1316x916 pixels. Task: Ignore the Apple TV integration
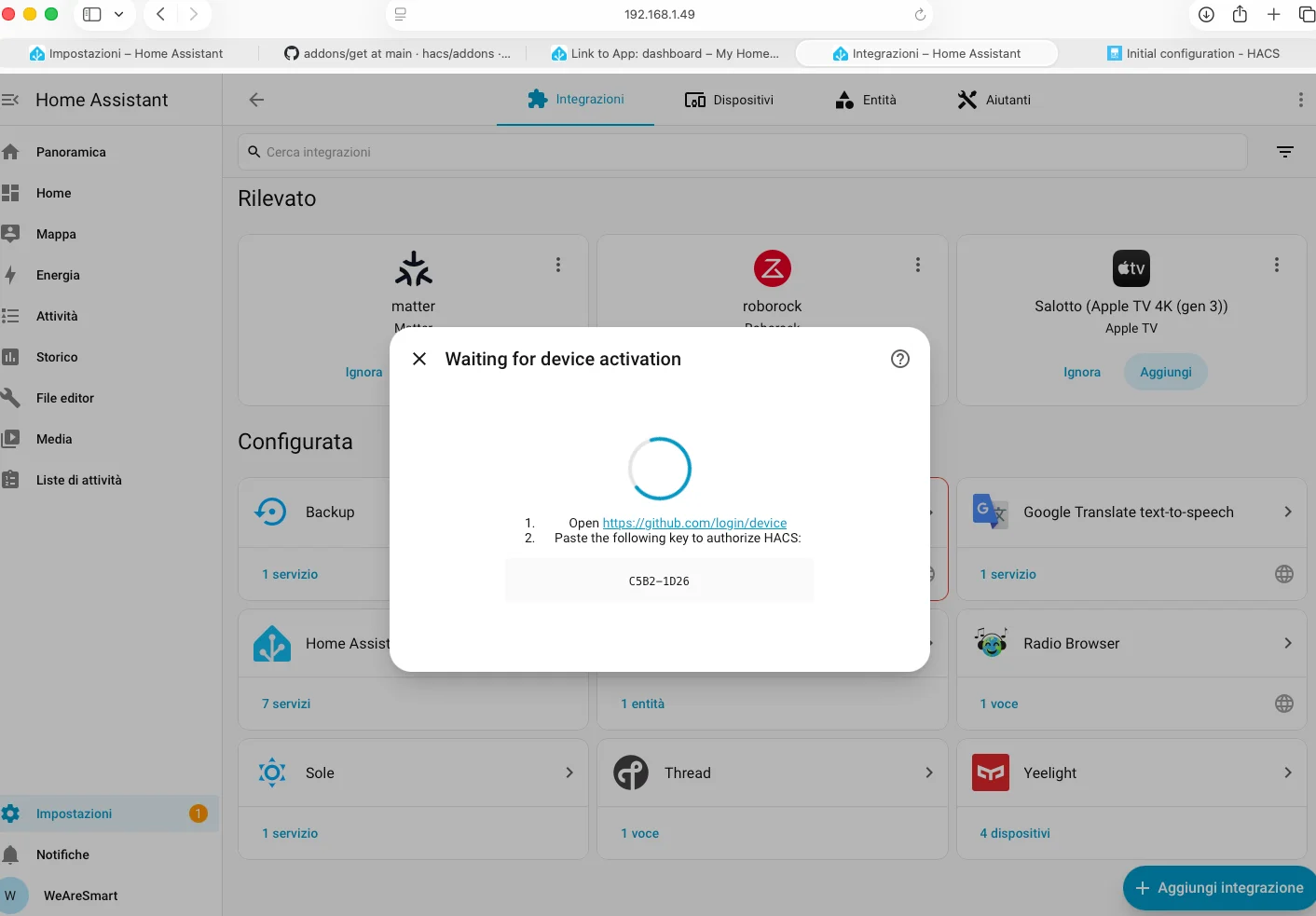point(1082,372)
